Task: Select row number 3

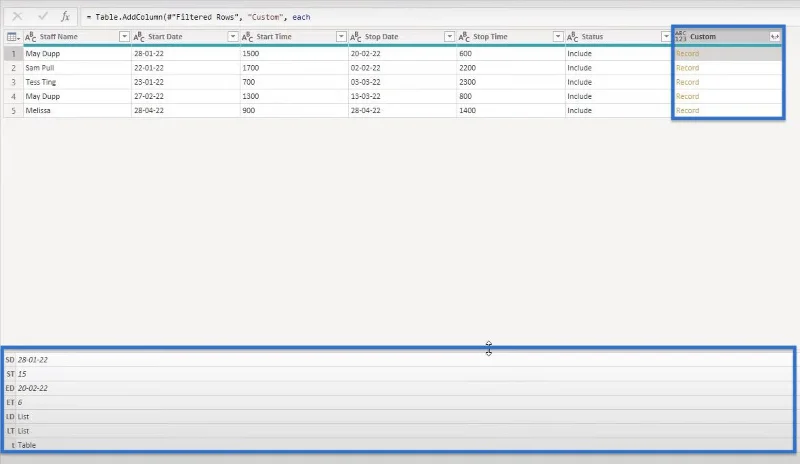Action: 13,82
